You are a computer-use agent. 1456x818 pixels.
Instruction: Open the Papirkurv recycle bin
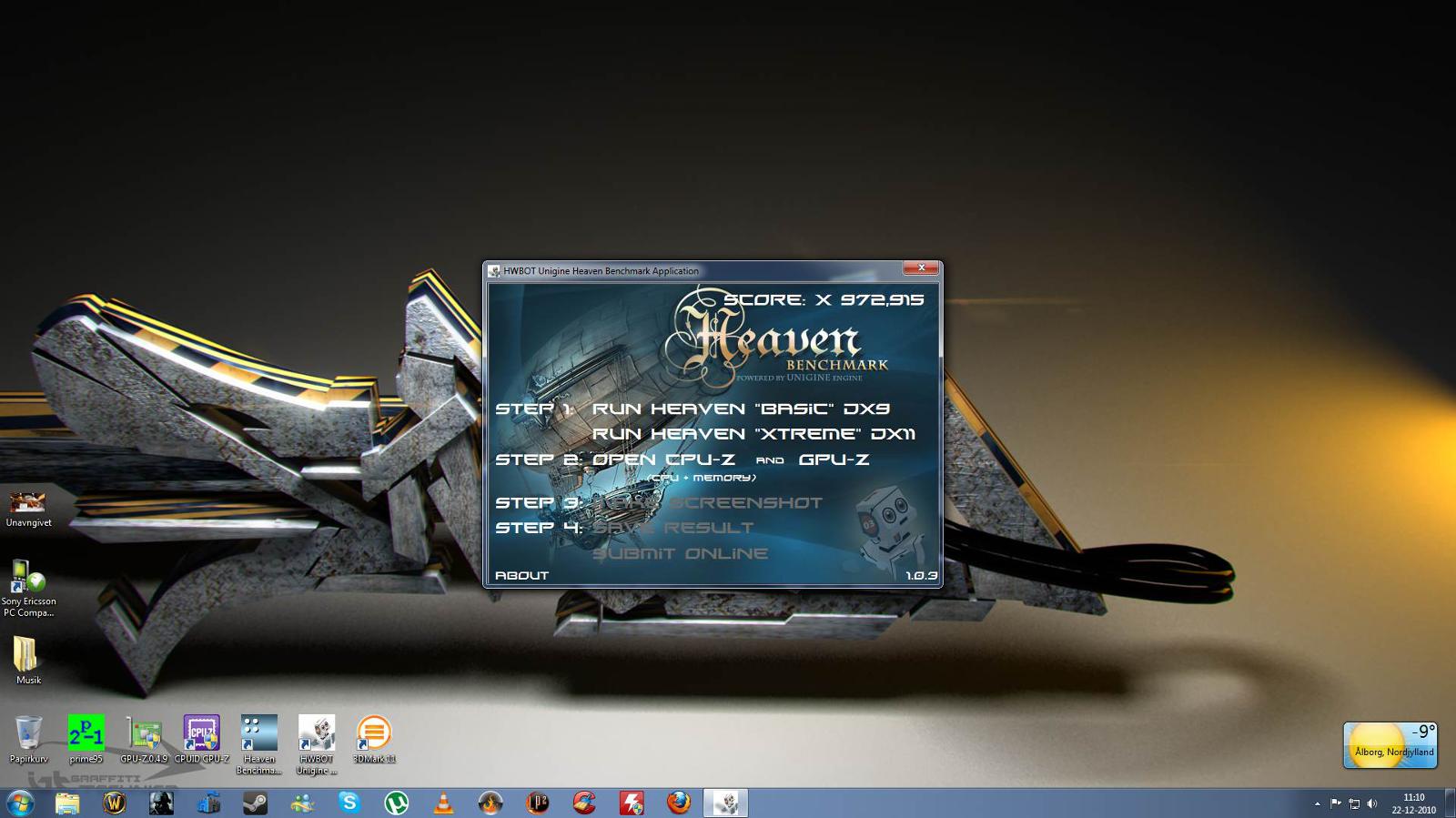click(28, 739)
